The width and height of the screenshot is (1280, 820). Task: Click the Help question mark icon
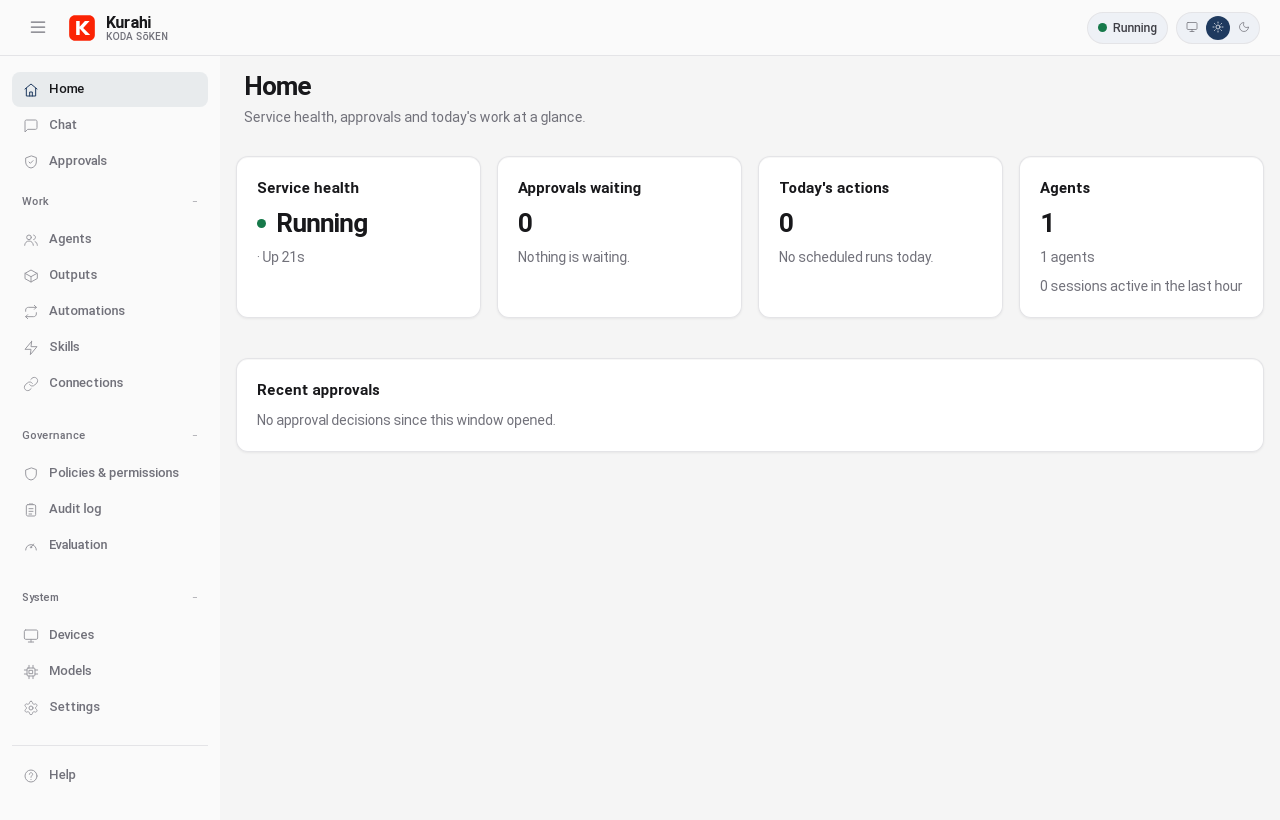tap(31, 775)
